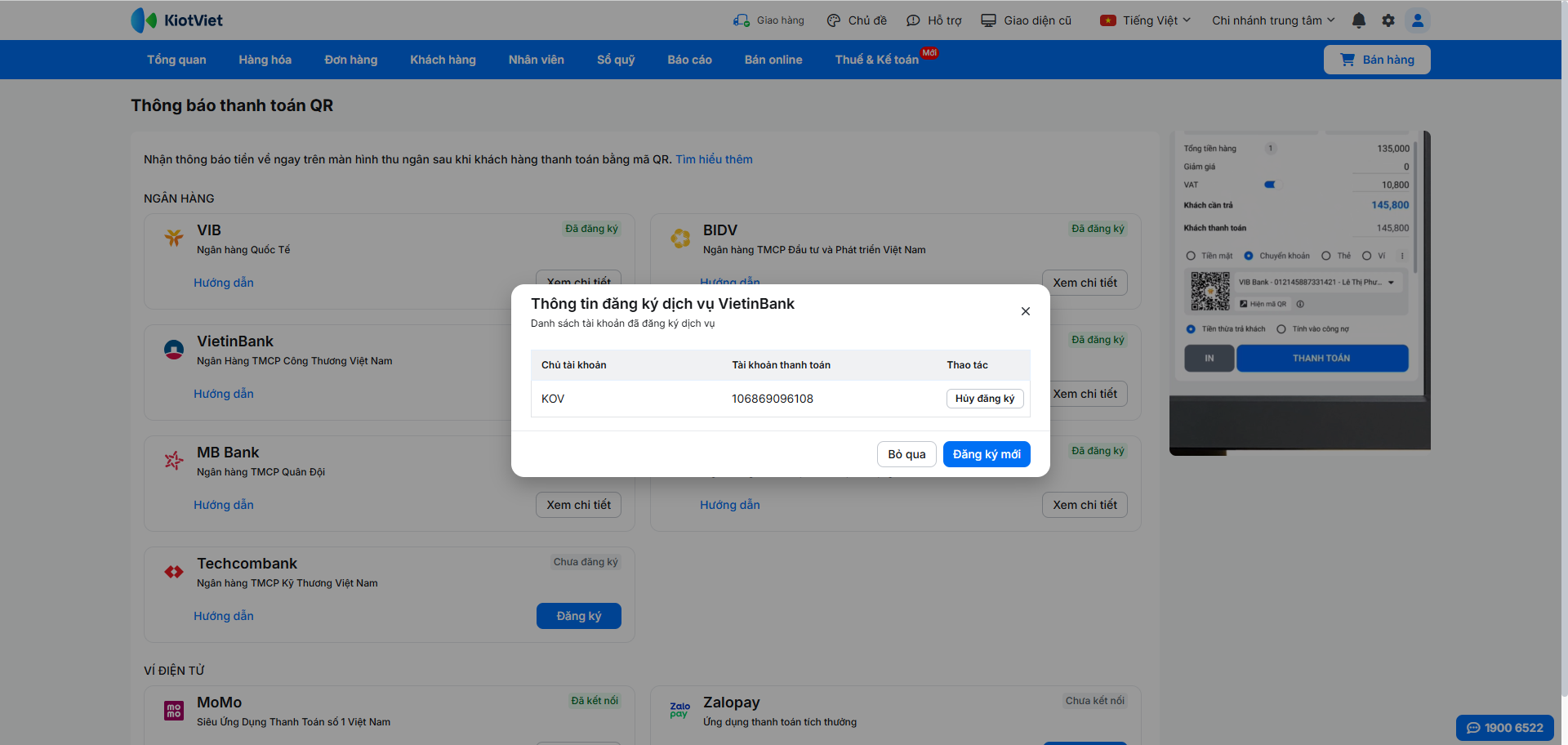The image size is (1568, 745).
Task: Dismiss the dialog with Bỏ qua
Action: tap(906, 454)
